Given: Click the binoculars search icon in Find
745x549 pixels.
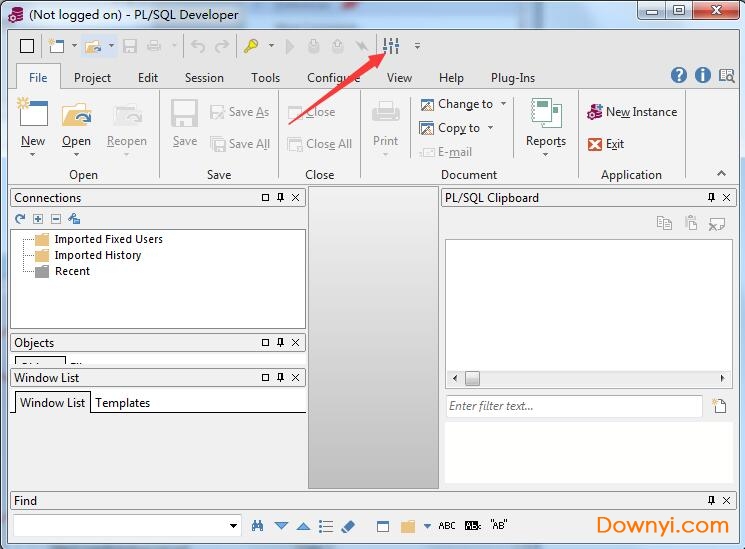Looking at the screenshot, I should coord(258,526).
